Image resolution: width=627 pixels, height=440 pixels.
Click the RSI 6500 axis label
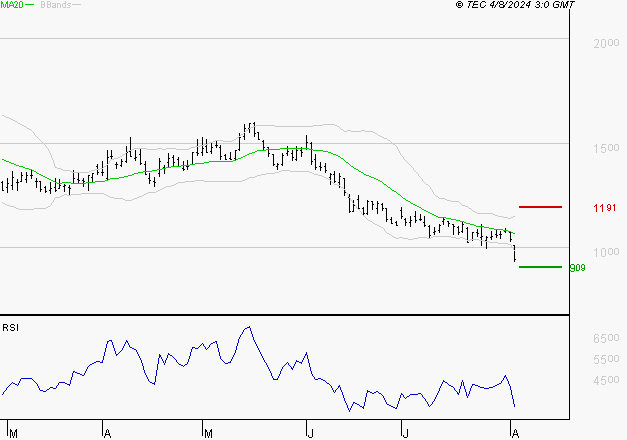click(x=606, y=338)
